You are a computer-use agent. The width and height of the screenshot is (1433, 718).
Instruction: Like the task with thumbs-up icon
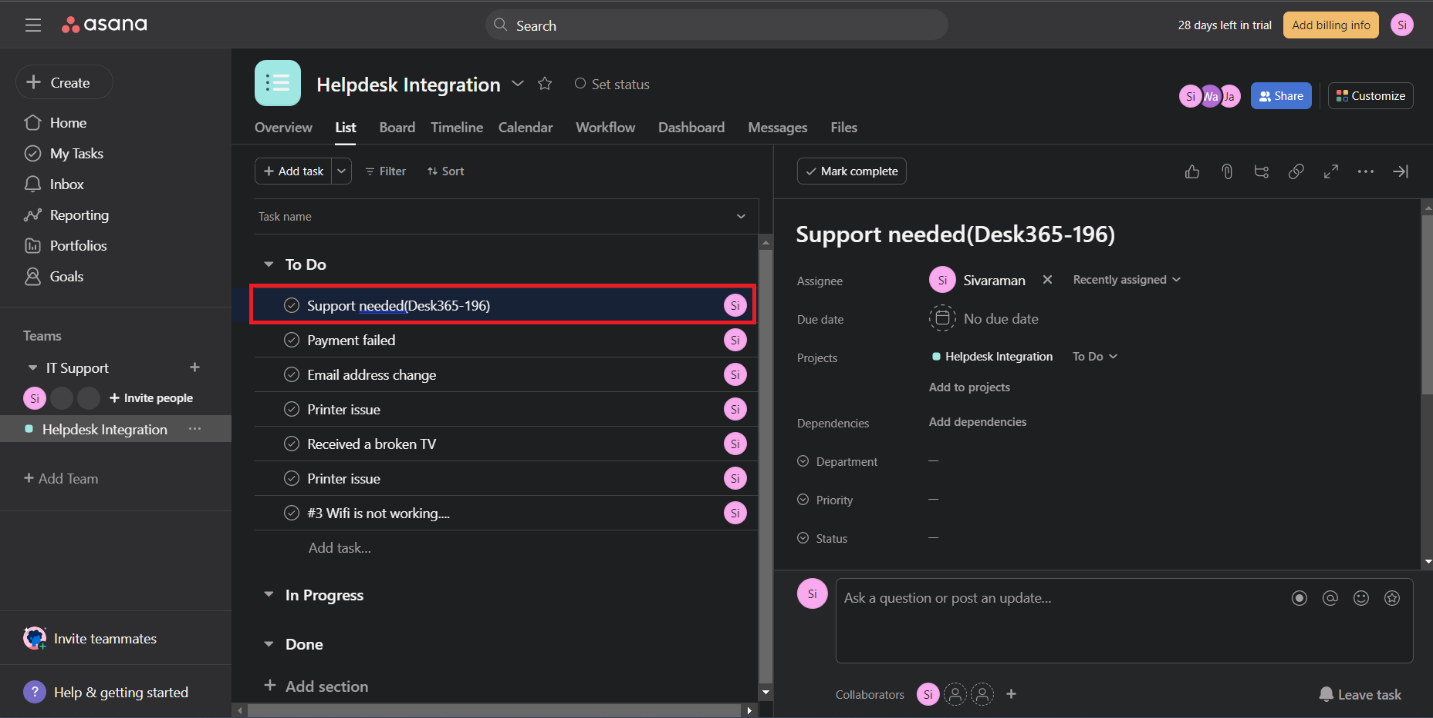1192,171
